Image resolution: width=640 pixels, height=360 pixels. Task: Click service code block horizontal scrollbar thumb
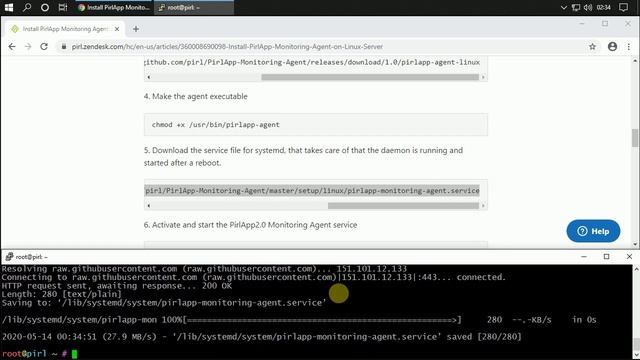tap(403, 206)
